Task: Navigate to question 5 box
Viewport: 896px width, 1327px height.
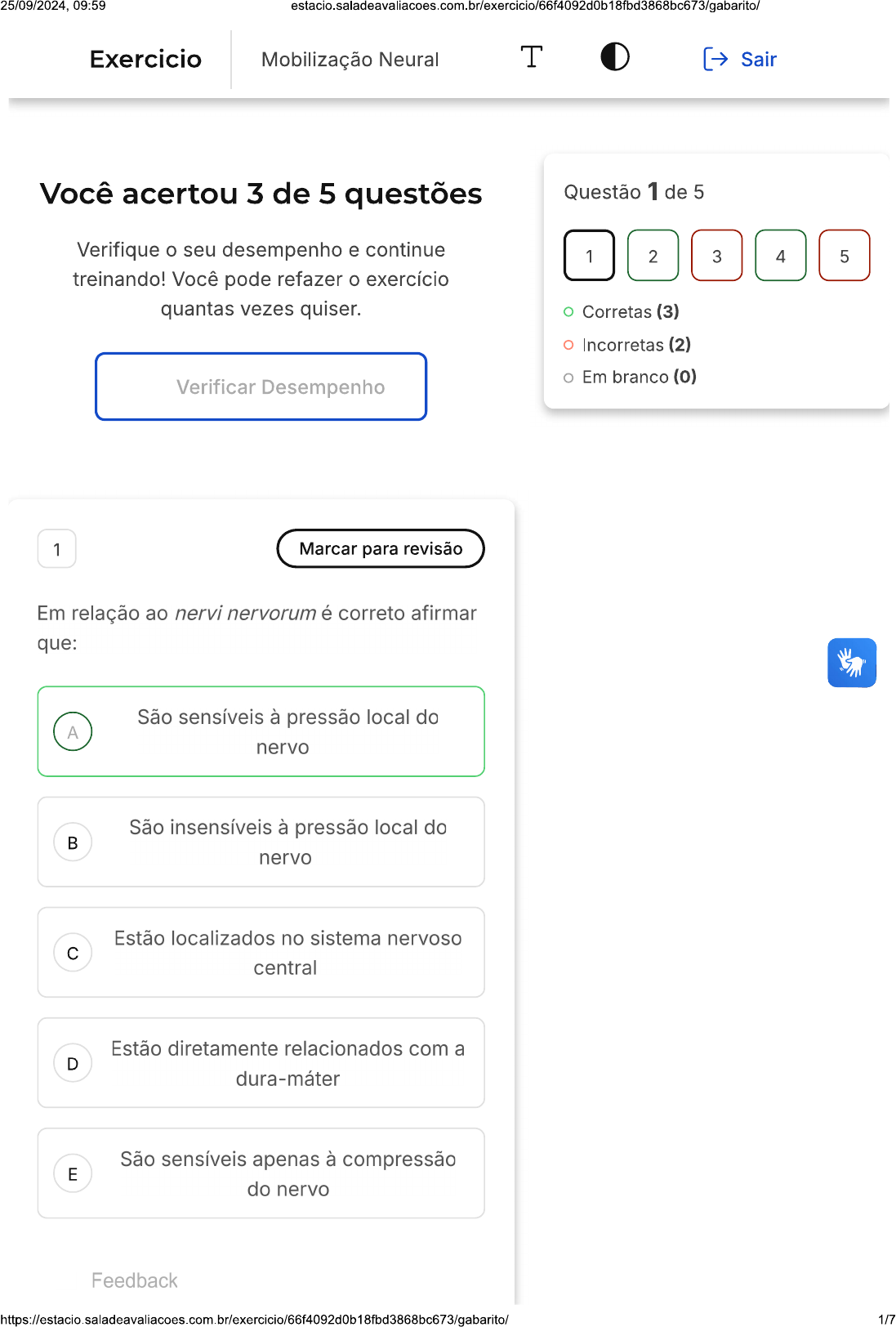Action: click(x=844, y=256)
